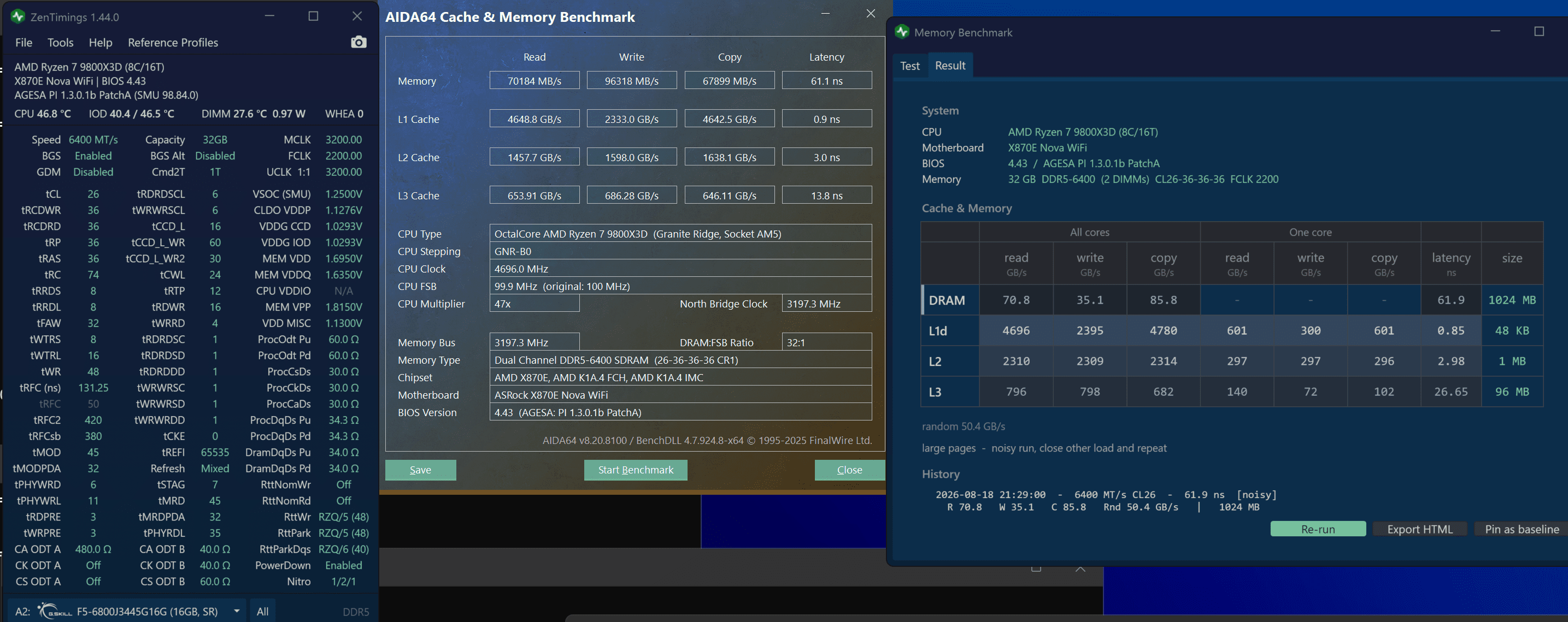Click the L3 size value 96 MB

tap(1512, 392)
